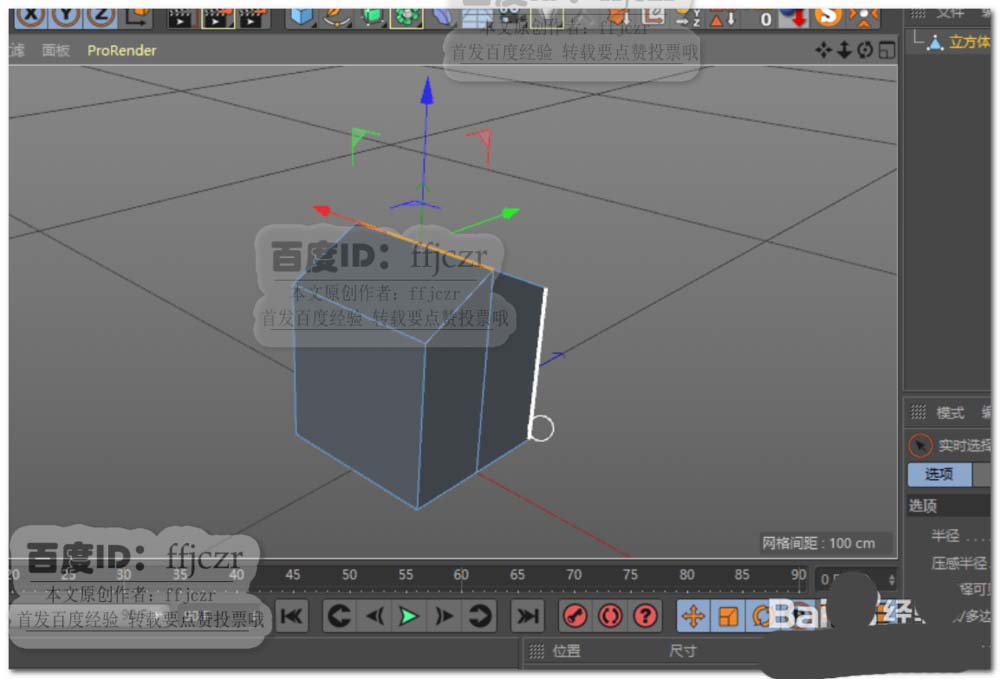
Task: Toggle the X axis lock
Action: coord(33,14)
